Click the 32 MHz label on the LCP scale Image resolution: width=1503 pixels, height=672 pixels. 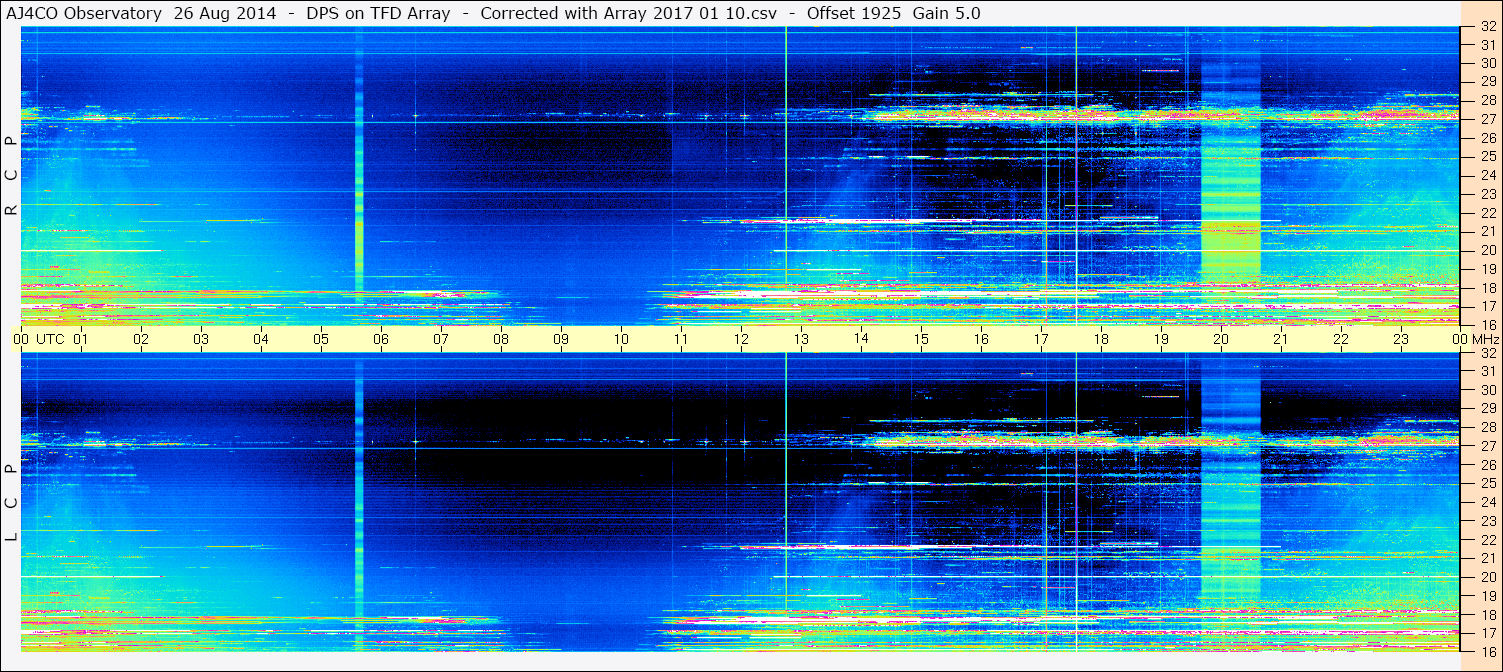pyautogui.click(x=1487, y=353)
